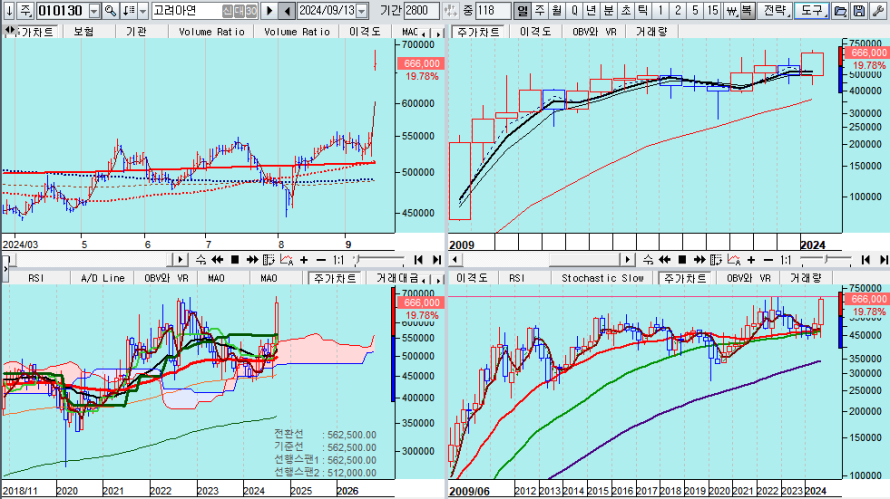Click chart analysis icon in left scroll toolbar

coord(287,260)
